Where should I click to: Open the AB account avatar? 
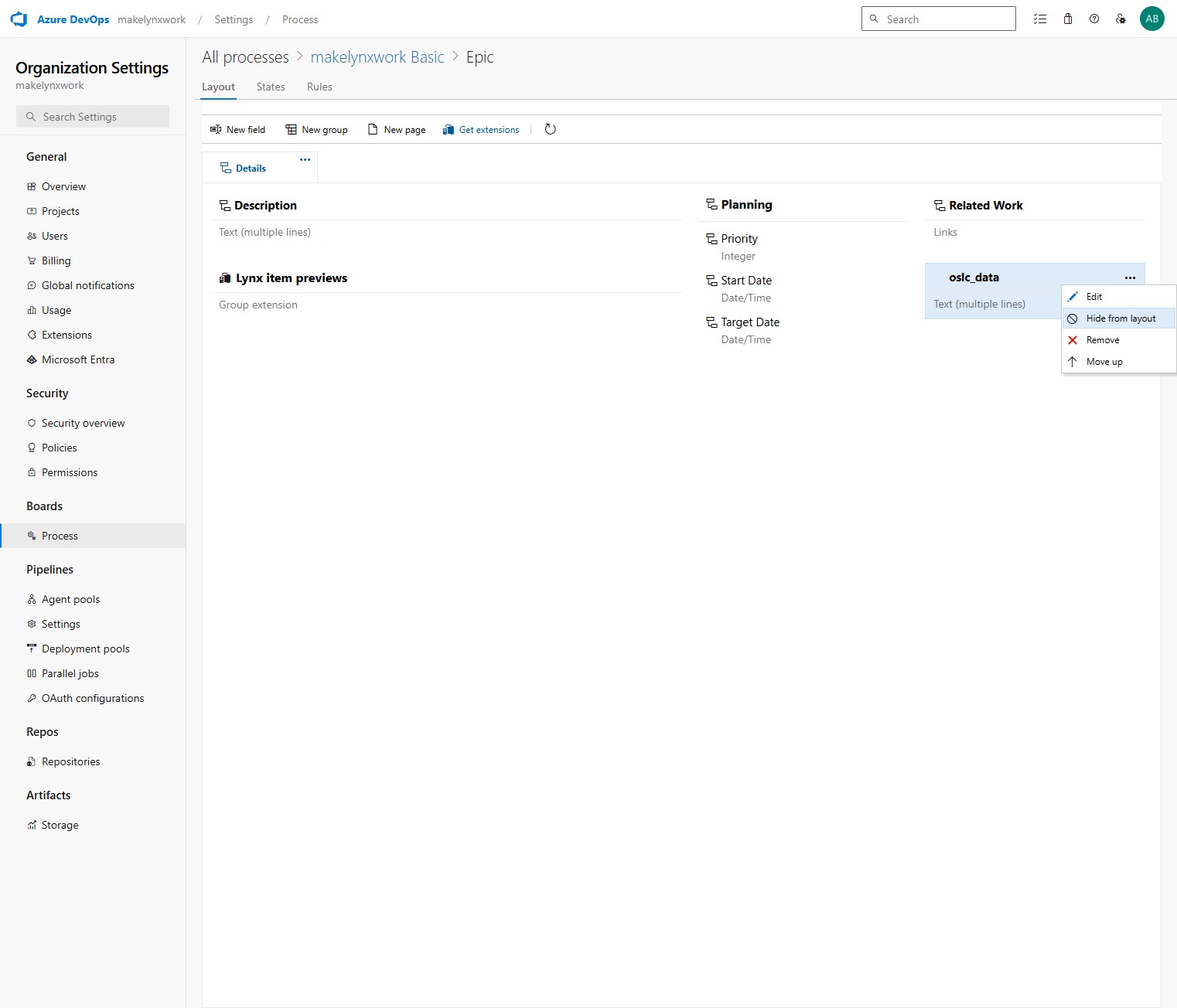tap(1152, 19)
